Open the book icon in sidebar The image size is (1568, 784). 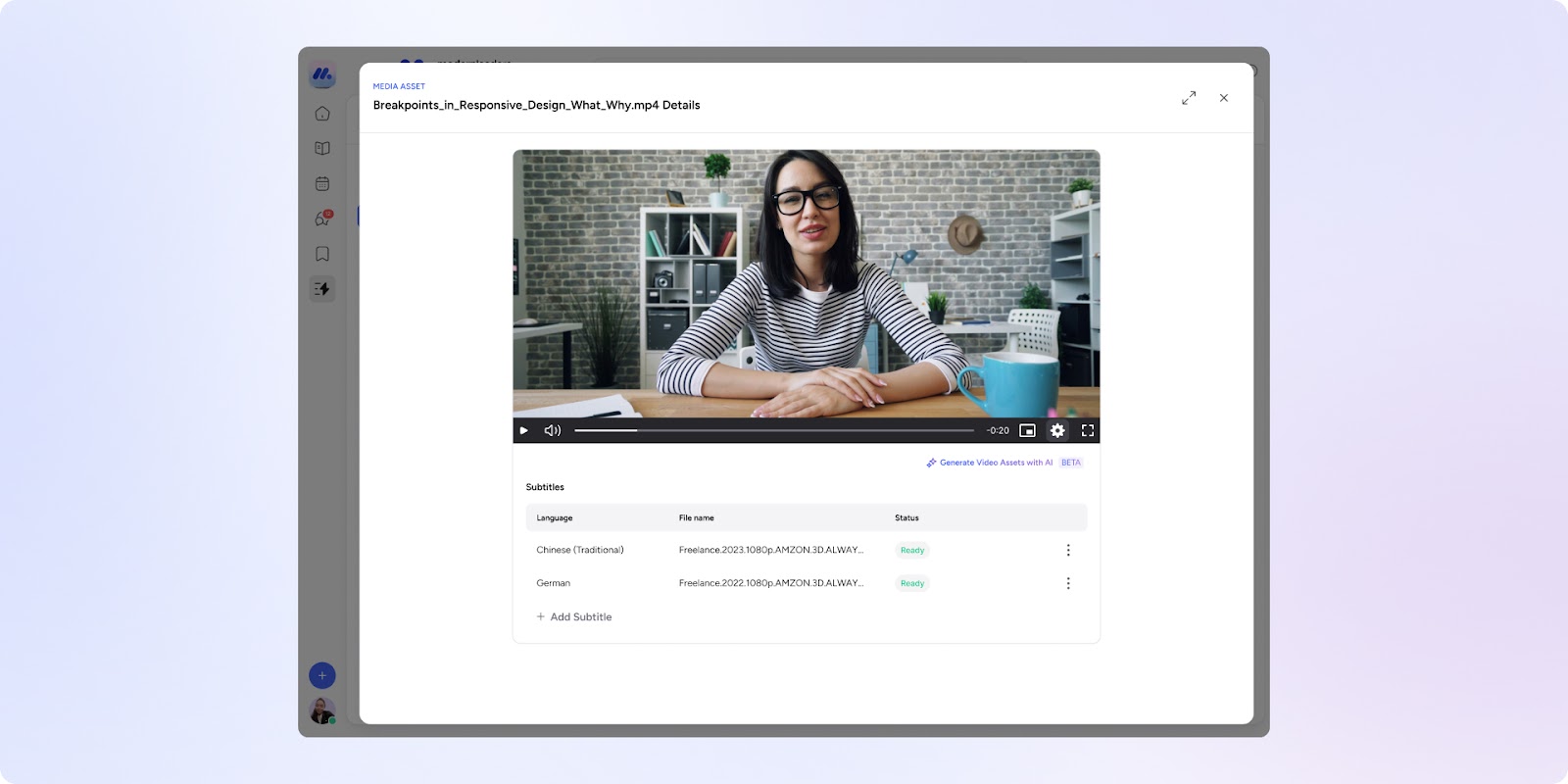click(322, 149)
